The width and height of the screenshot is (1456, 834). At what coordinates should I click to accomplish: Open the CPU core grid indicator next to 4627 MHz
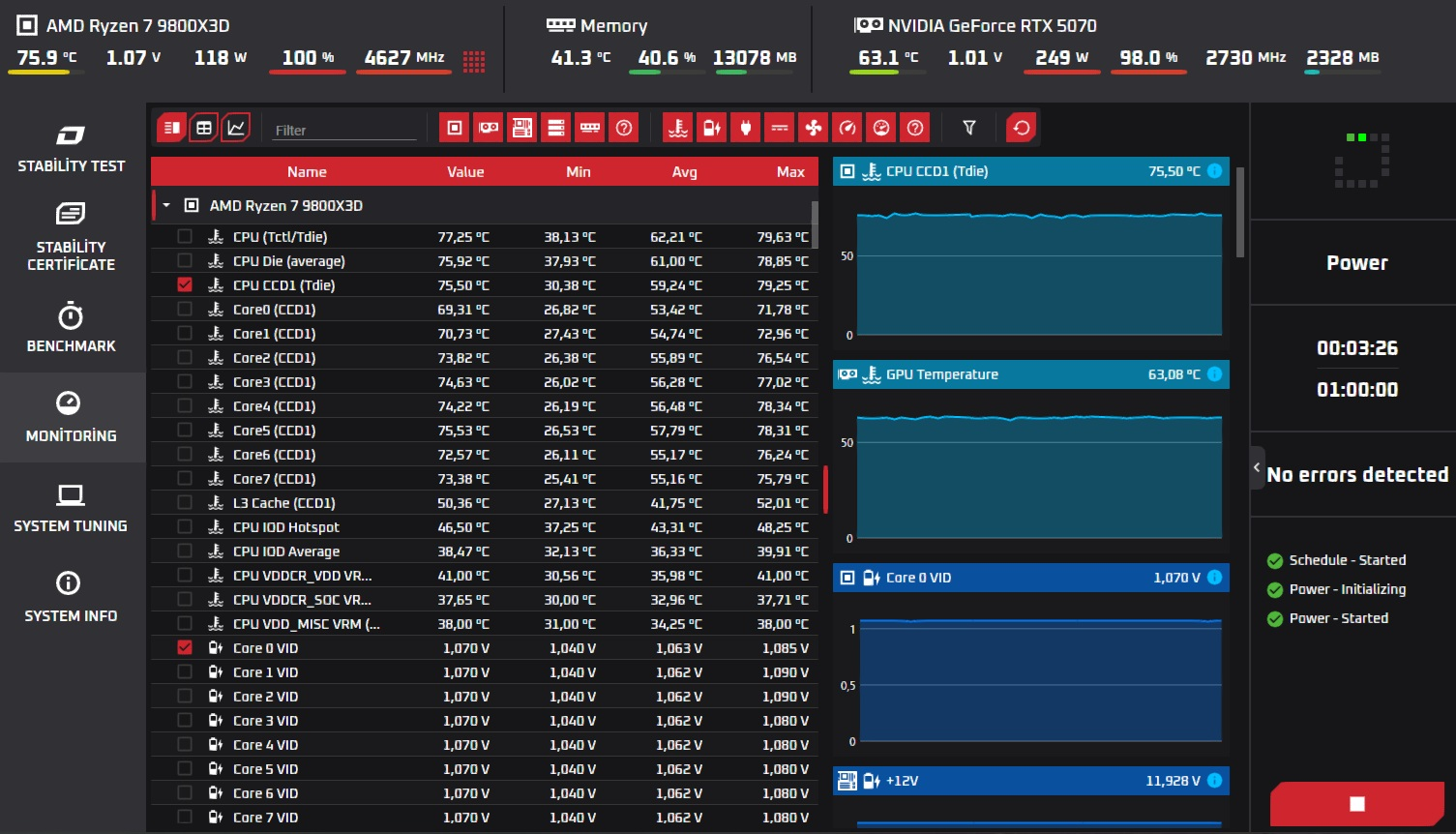[x=474, y=62]
